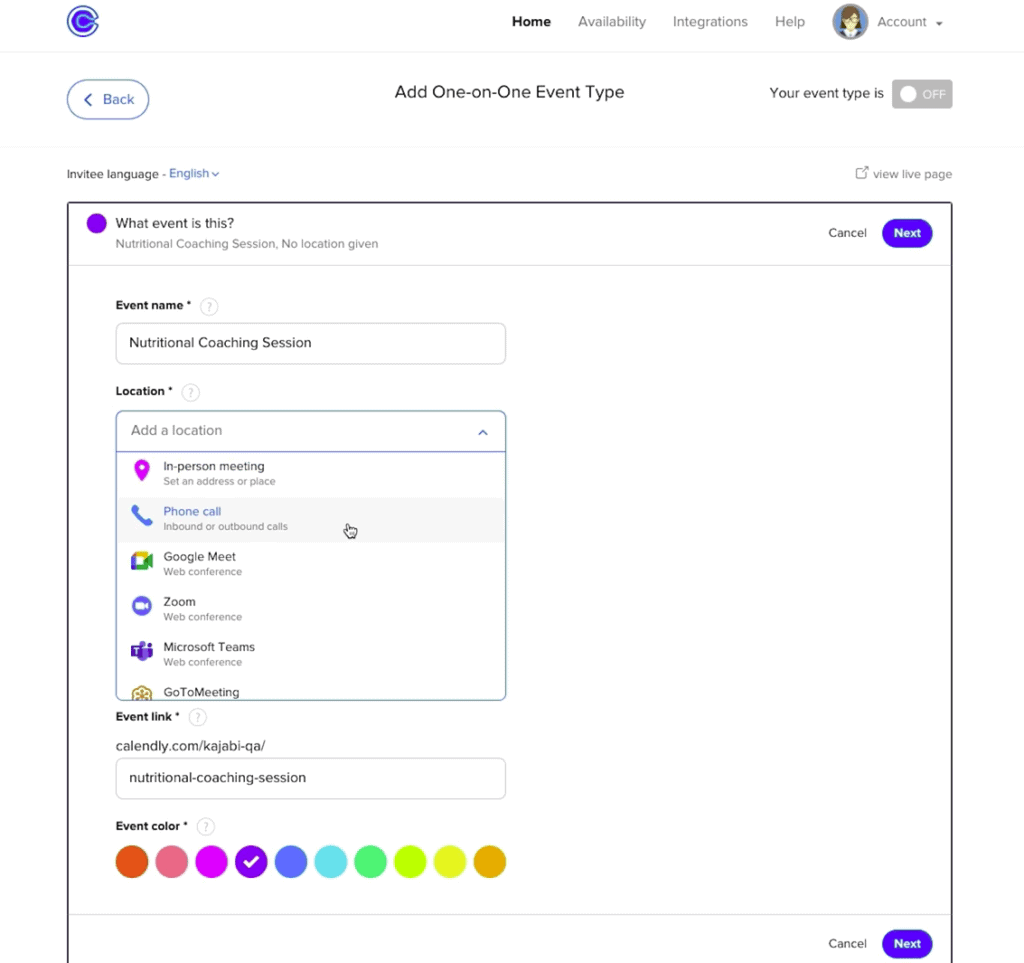Open the Availability tab
Image resolution: width=1024 pixels, height=963 pixels.
pos(612,22)
